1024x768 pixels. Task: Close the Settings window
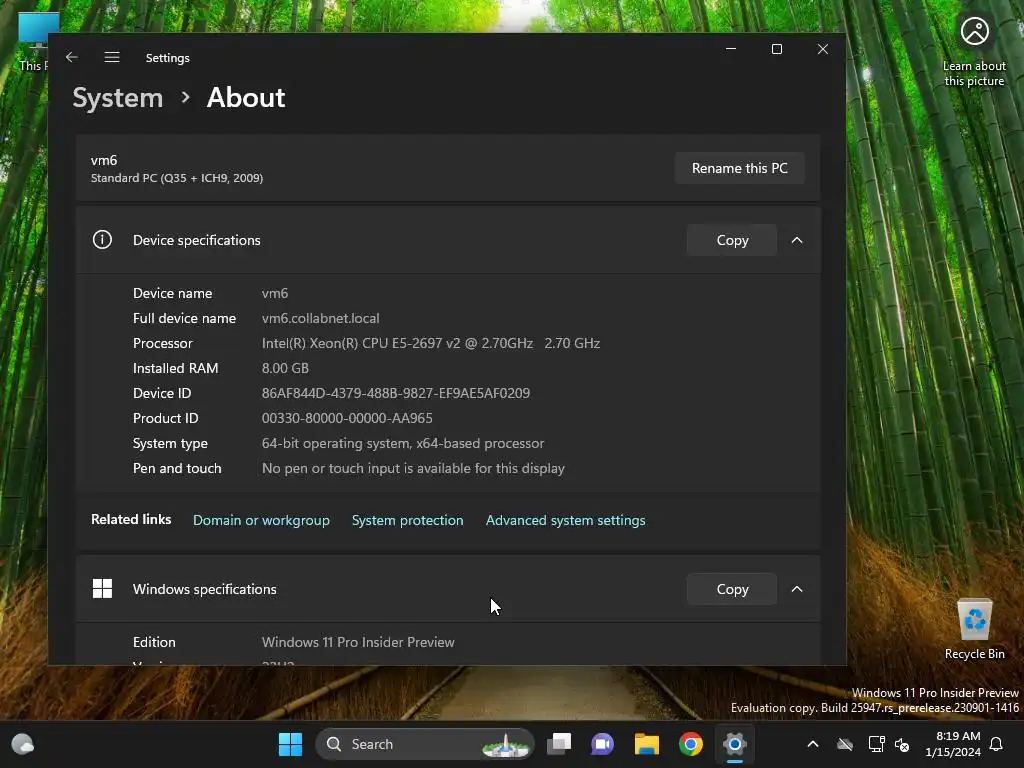[823, 49]
